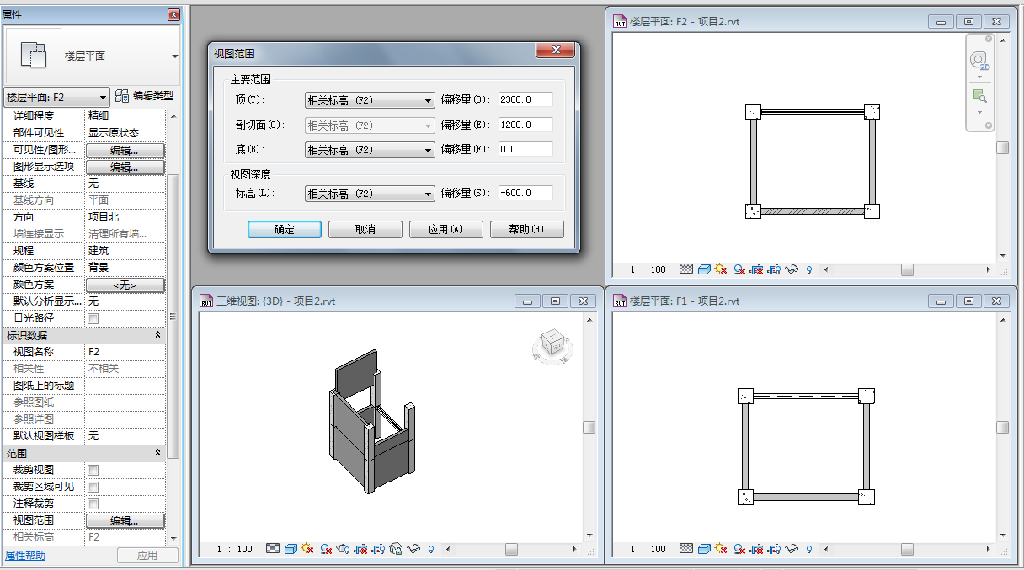Screen dimensions: 1024x570
Task: Reveal hidden elements bulb in 3D view
Action: click(x=431, y=549)
